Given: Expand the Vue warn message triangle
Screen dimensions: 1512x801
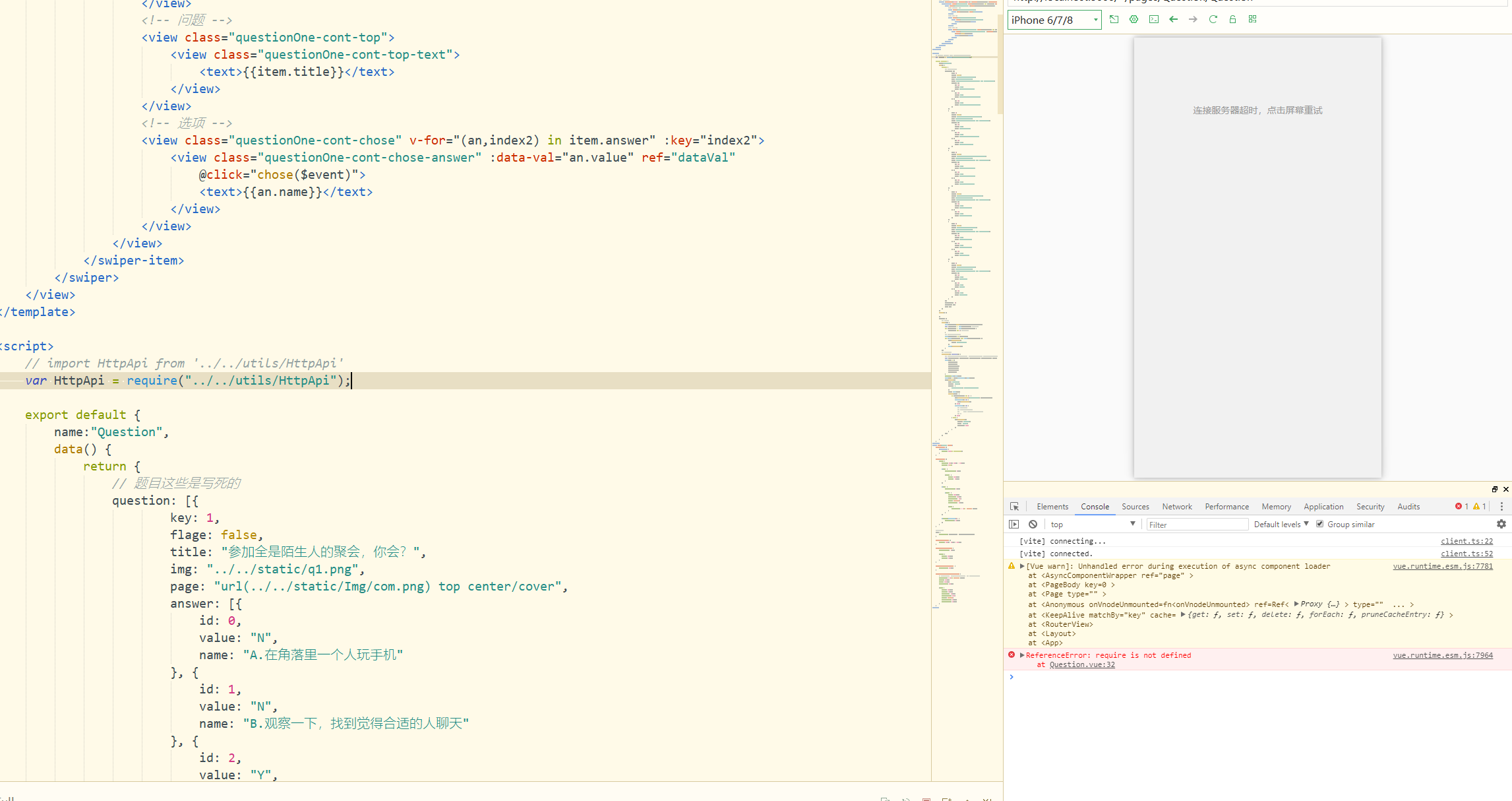Looking at the screenshot, I should pos(1022,566).
